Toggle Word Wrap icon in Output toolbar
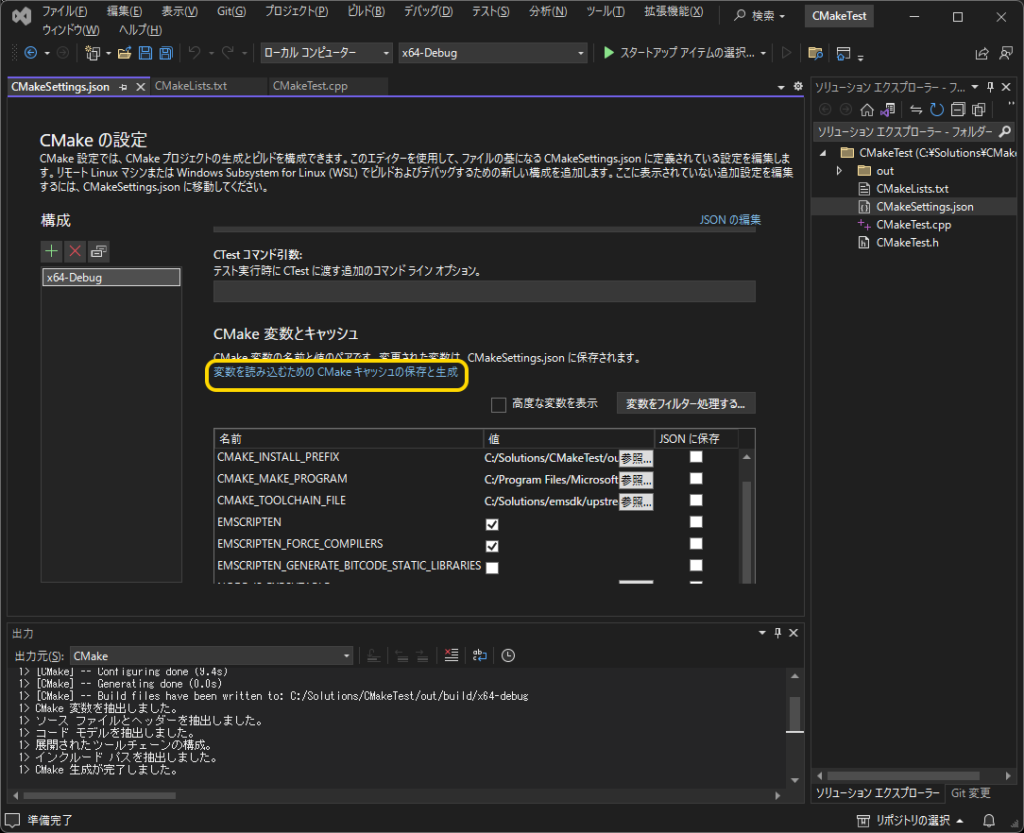The width and height of the screenshot is (1024, 833). (479, 655)
